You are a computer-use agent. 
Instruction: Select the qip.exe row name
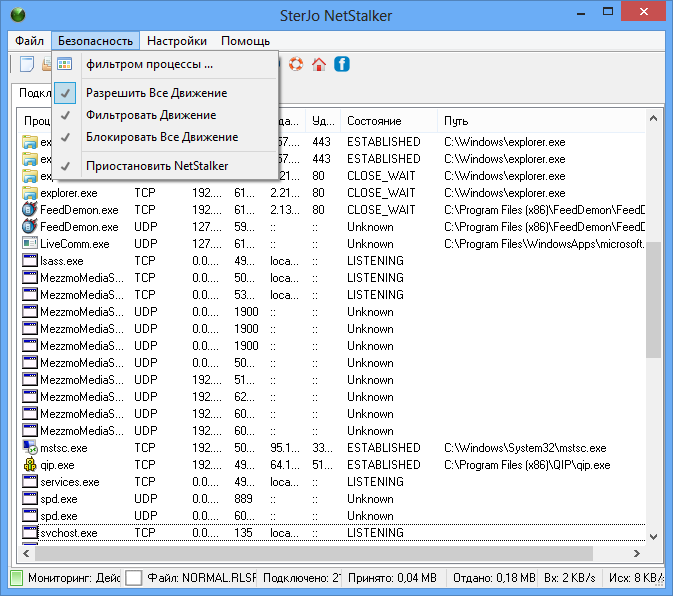click(x=57, y=465)
